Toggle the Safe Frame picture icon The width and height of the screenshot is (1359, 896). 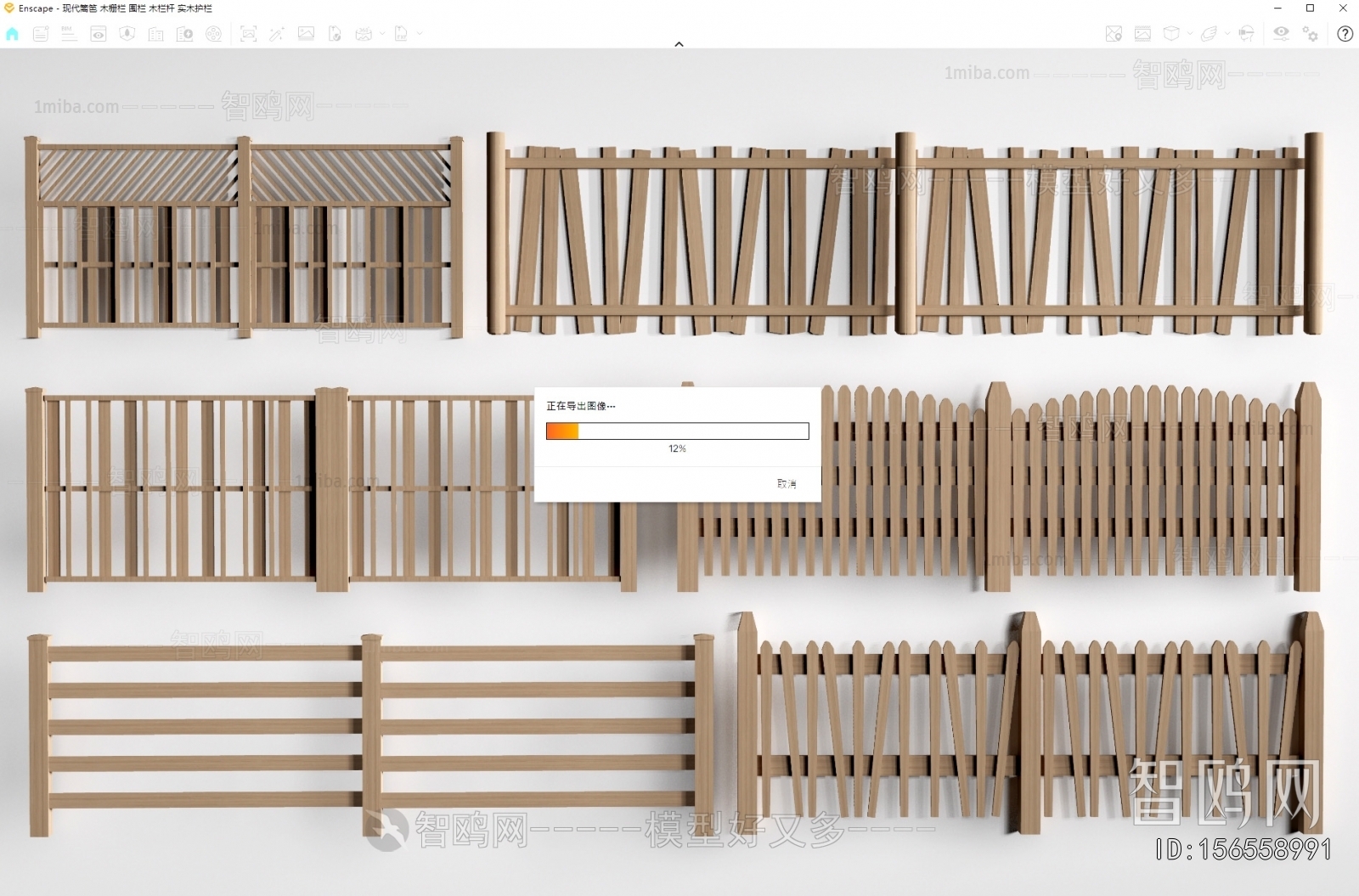tap(1142, 34)
